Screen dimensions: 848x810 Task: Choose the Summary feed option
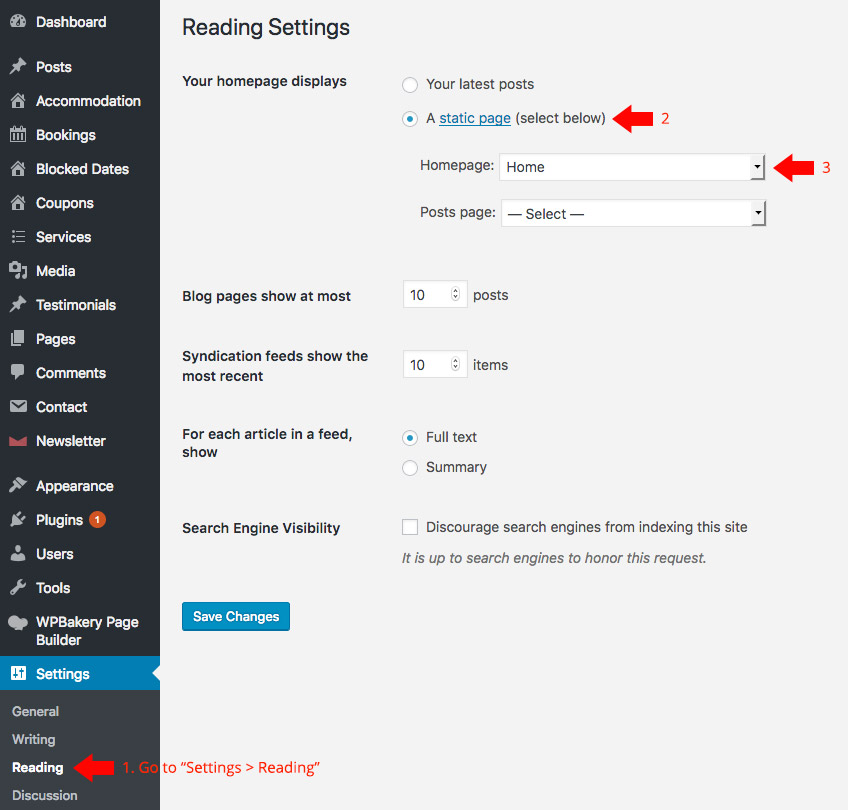(x=410, y=467)
